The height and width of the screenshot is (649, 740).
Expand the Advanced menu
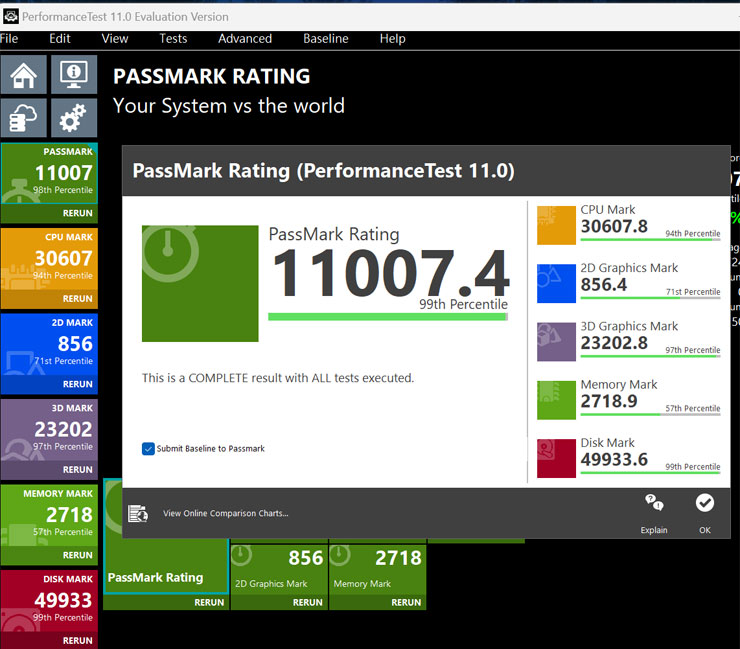point(245,39)
